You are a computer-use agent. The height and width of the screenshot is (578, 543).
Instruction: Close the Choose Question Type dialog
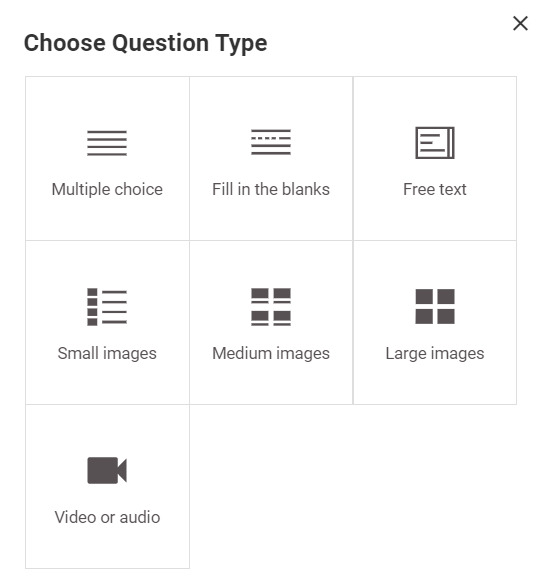(x=521, y=24)
